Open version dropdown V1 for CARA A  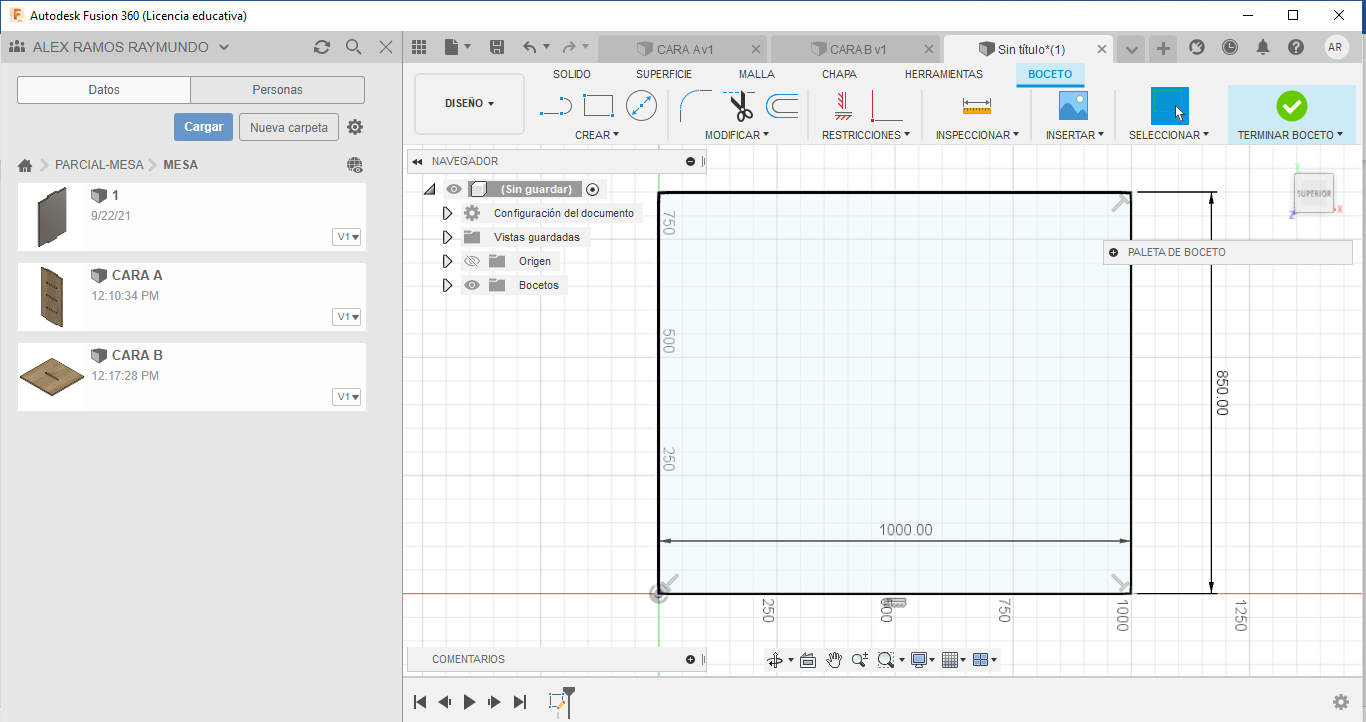coord(347,317)
